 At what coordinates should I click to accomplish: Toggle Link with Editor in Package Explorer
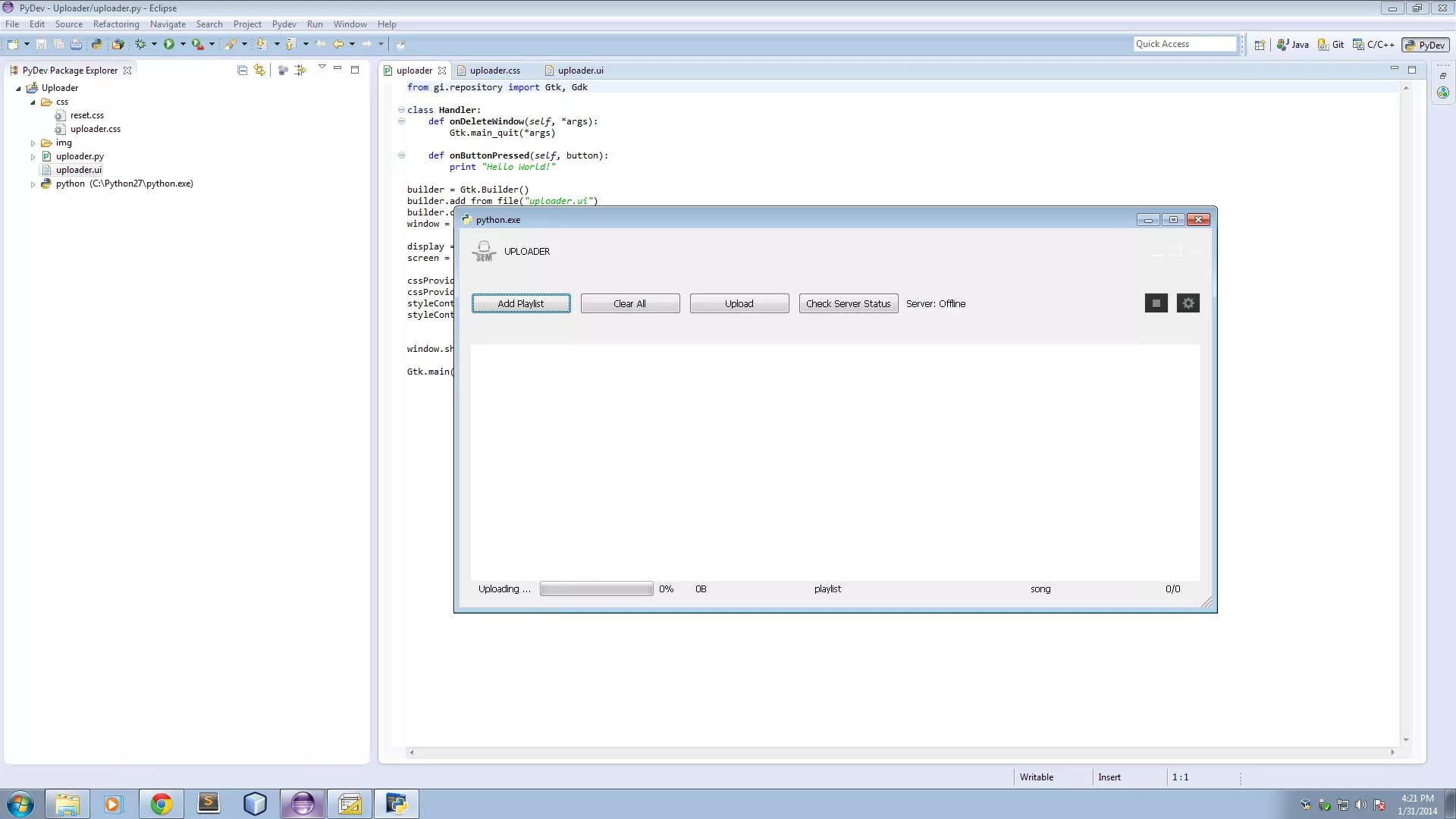pyautogui.click(x=259, y=71)
